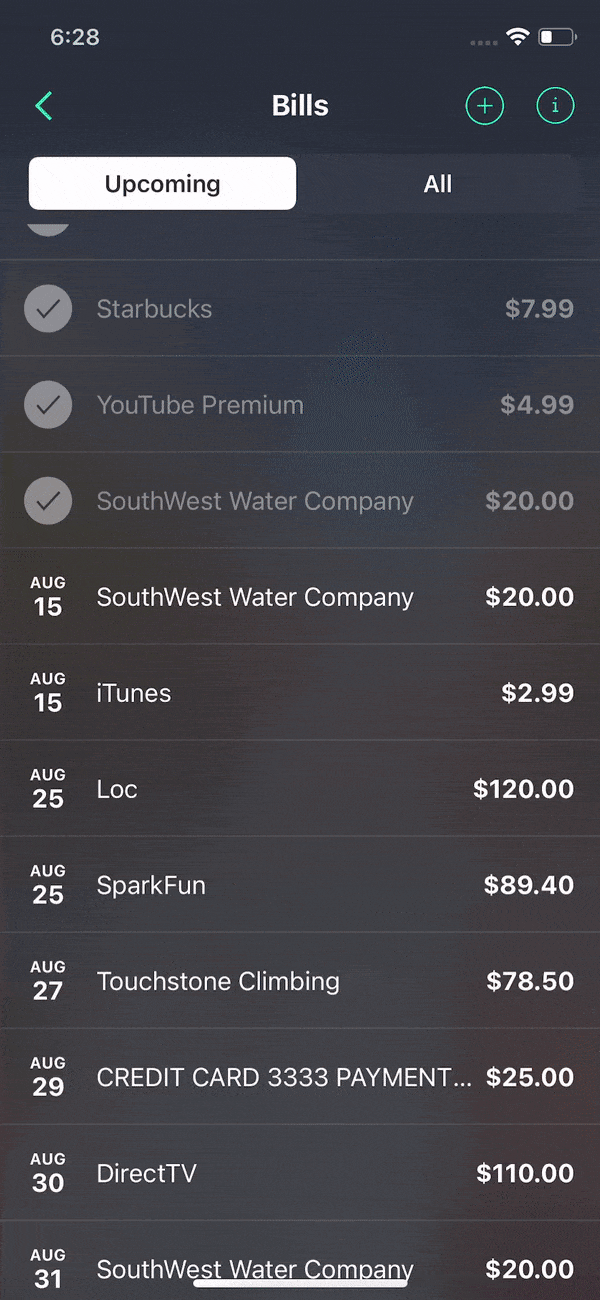The width and height of the screenshot is (600, 1300).
Task: Tap the Aug 27 date badge
Action: pos(48,980)
